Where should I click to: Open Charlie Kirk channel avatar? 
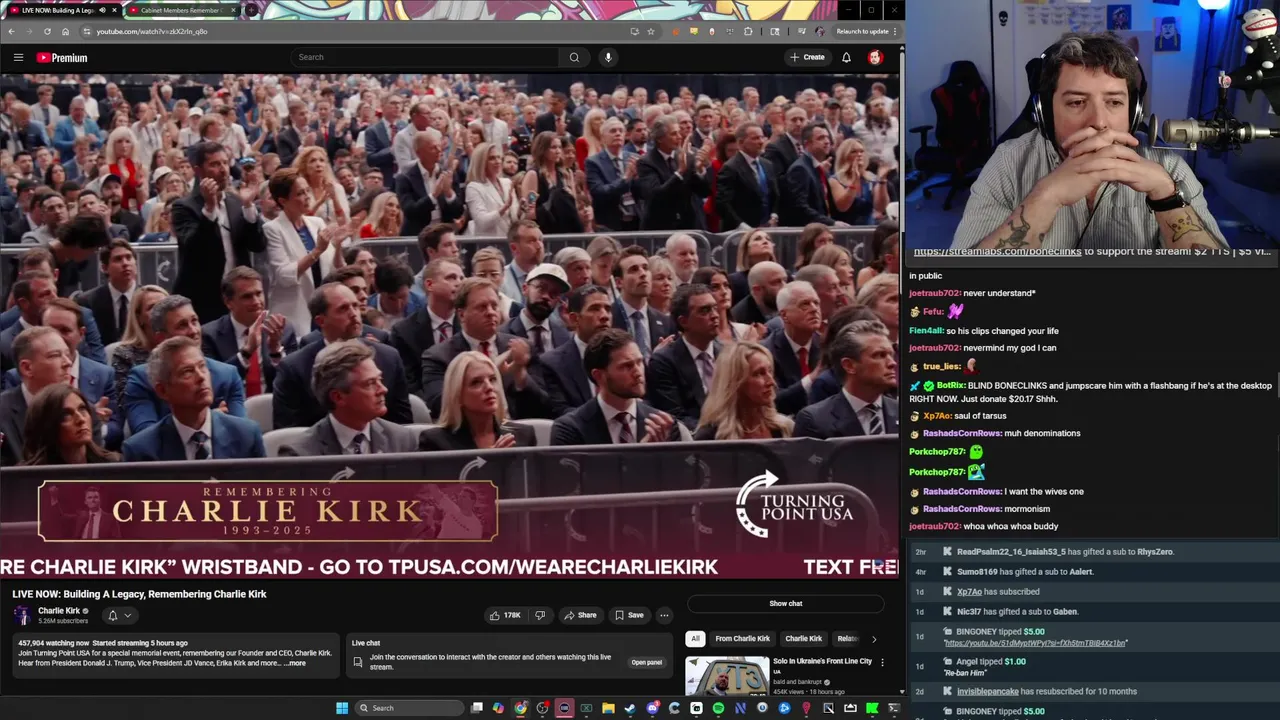coord(22,615)
